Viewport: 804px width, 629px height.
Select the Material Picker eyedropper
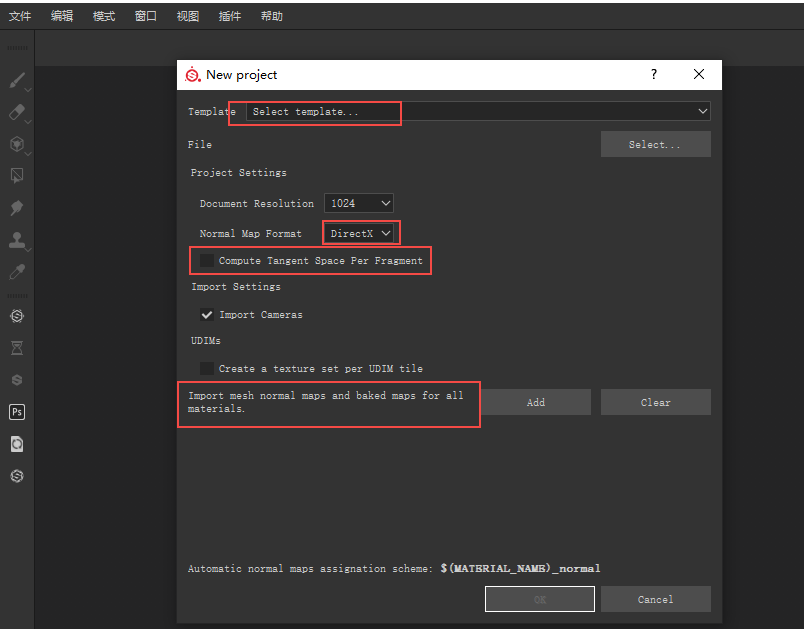point(17,272)
